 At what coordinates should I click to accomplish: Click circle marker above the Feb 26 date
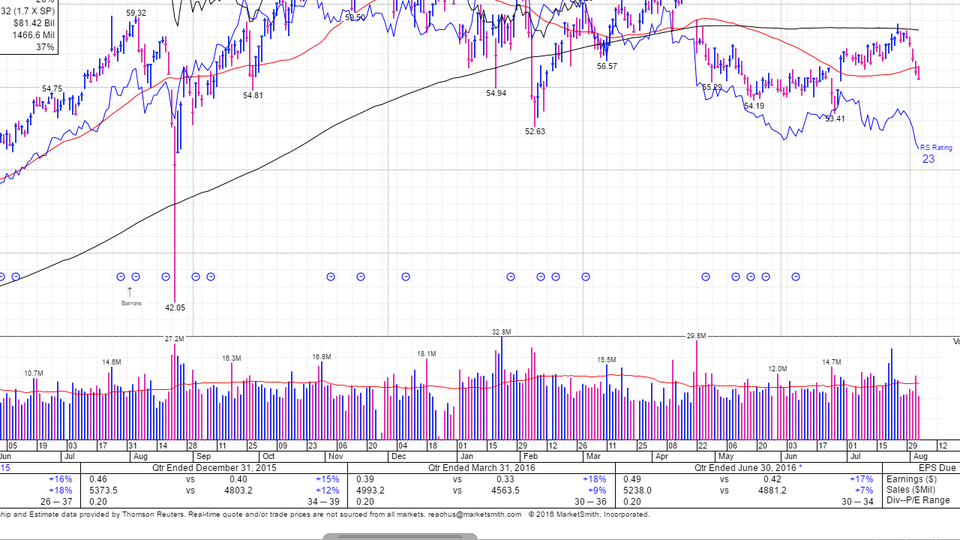[585, 277]
